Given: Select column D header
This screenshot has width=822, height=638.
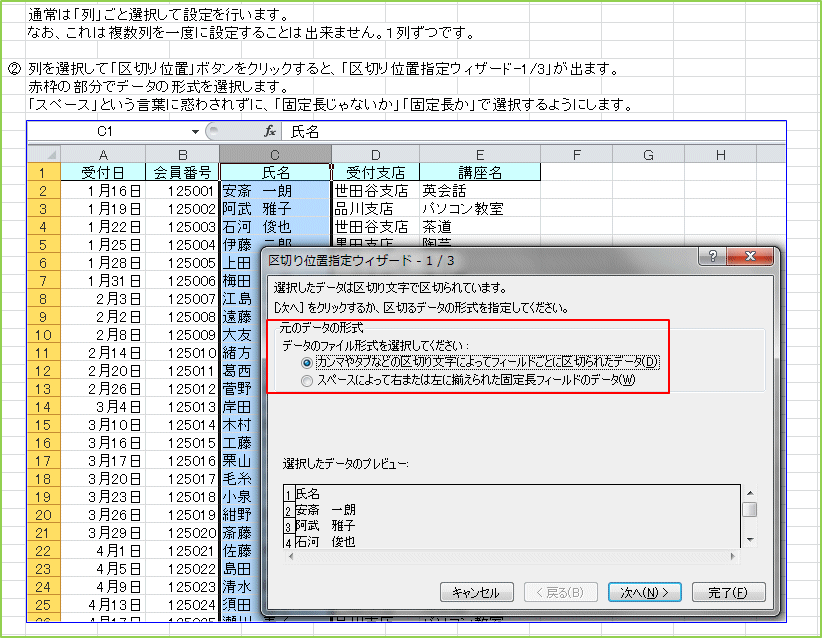Looking at the screenshot, I should click(x=375, y=155).
